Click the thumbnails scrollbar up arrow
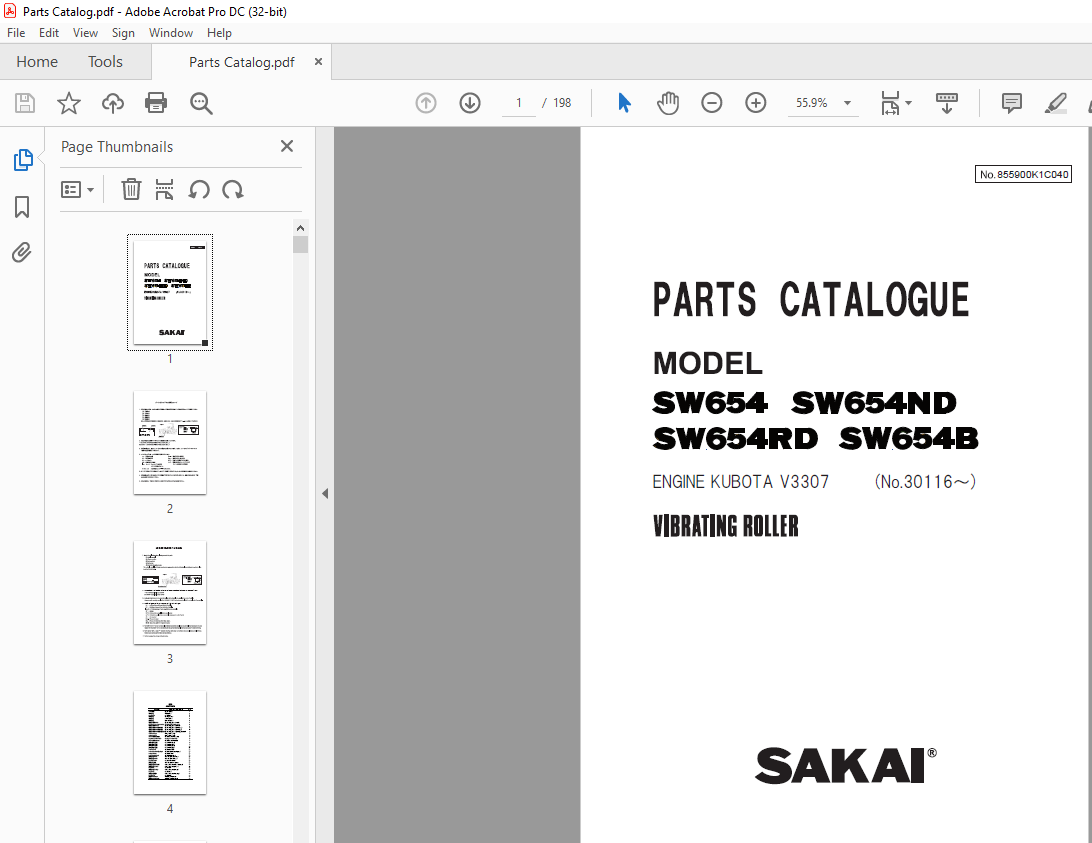 300,228
